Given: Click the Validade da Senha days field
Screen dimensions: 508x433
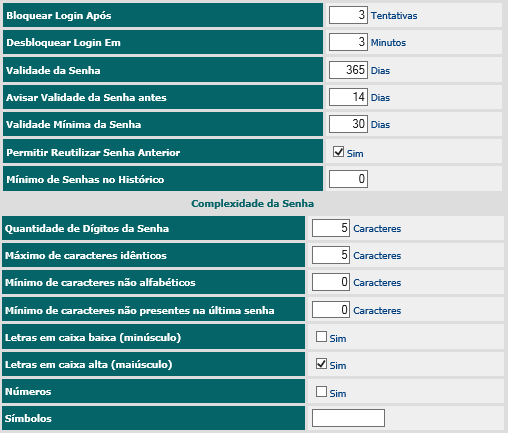Looking at the screenshot, I should coord(348,70).
